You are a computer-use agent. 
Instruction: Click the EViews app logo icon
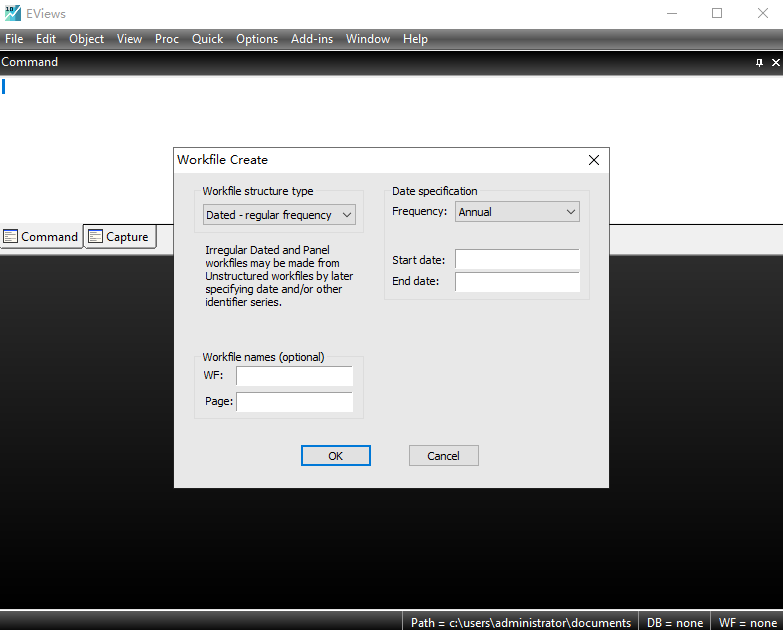coord(12,13)
